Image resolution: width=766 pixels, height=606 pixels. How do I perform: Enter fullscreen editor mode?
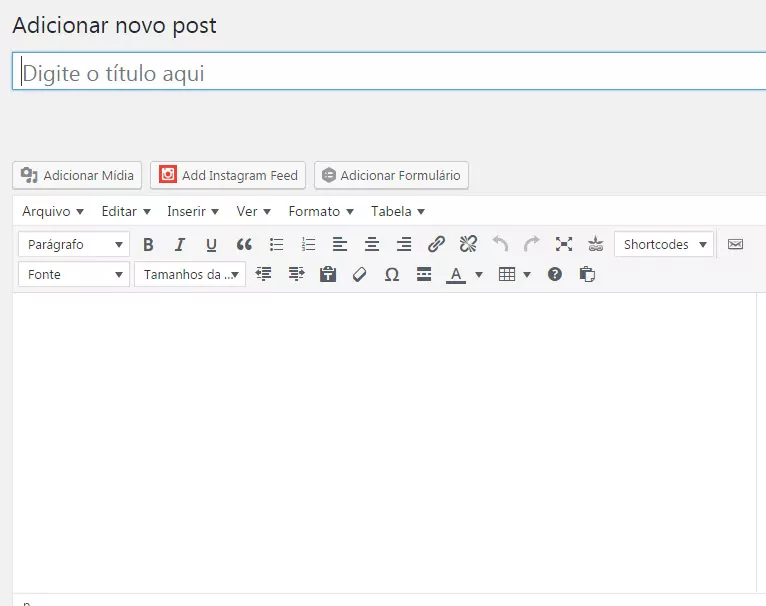pos(564,244)
